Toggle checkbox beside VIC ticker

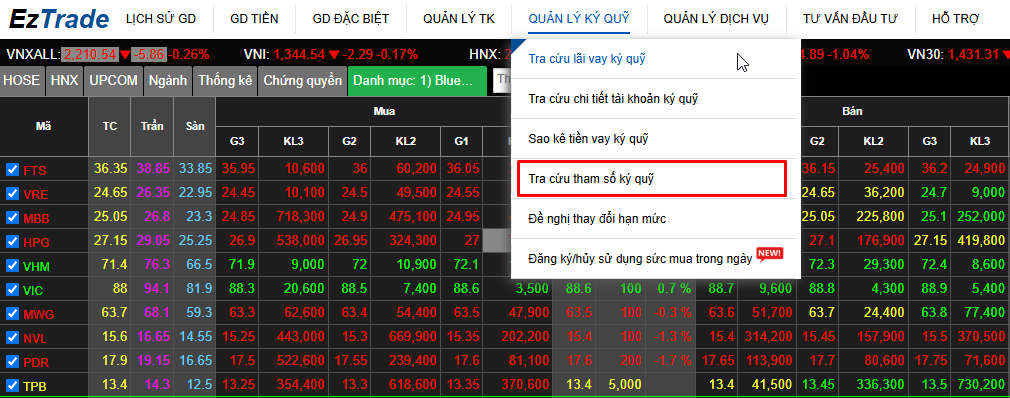pyautogui.click(x=12, y=289)
